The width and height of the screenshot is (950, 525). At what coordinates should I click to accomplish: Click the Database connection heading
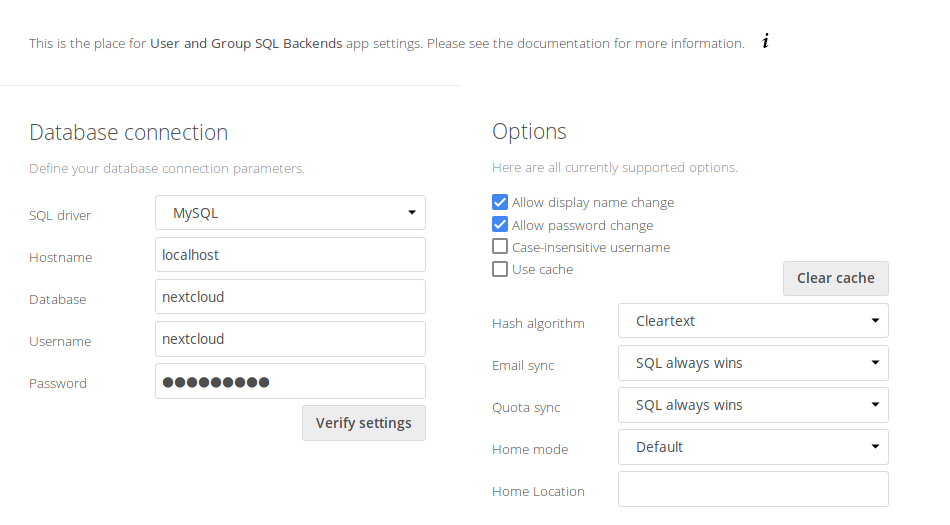click(x=128, y=132)
